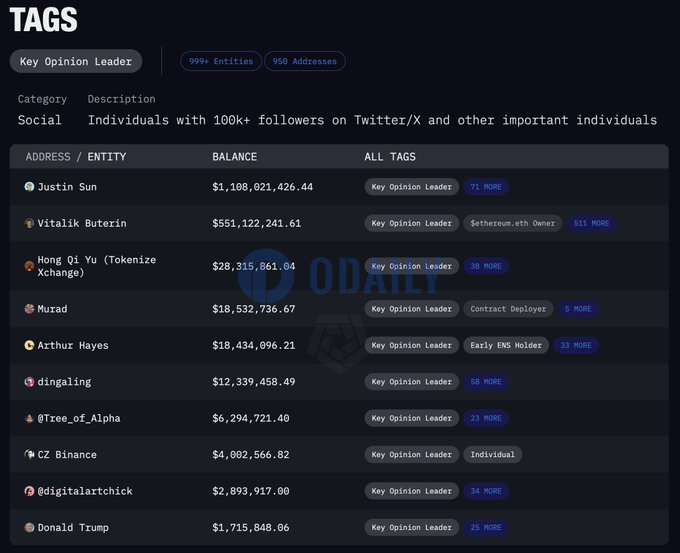The height and width of the screenshot is (553, 680).
Task: Click Murad's Contract Deployer tag
Action: 508,309
